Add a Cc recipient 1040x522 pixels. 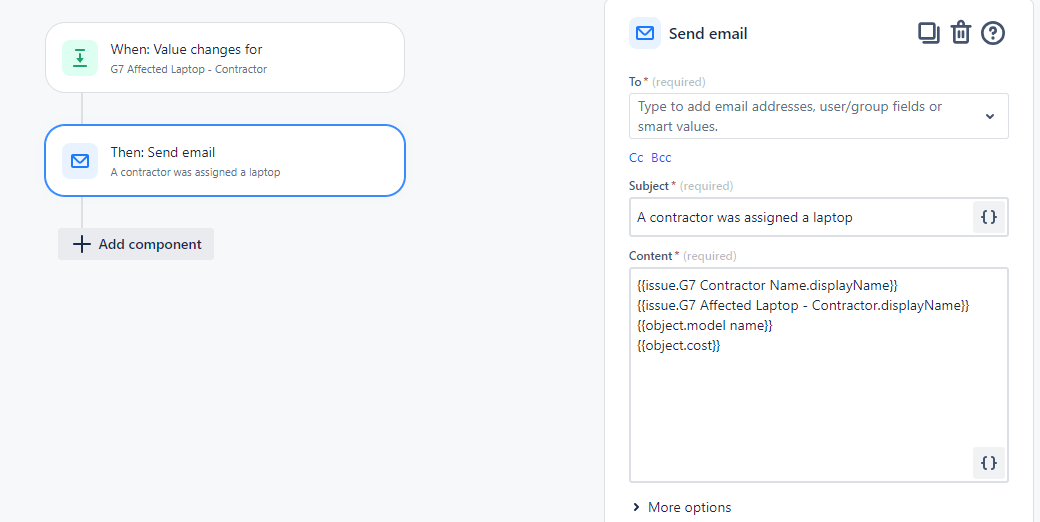[636, 158]
